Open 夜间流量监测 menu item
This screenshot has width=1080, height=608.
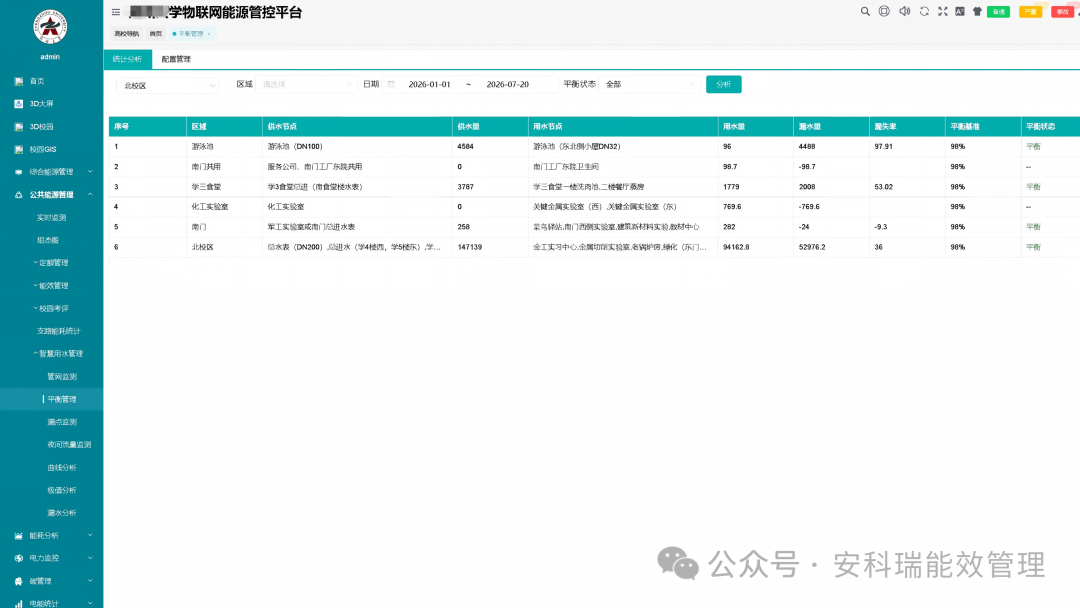69,445
